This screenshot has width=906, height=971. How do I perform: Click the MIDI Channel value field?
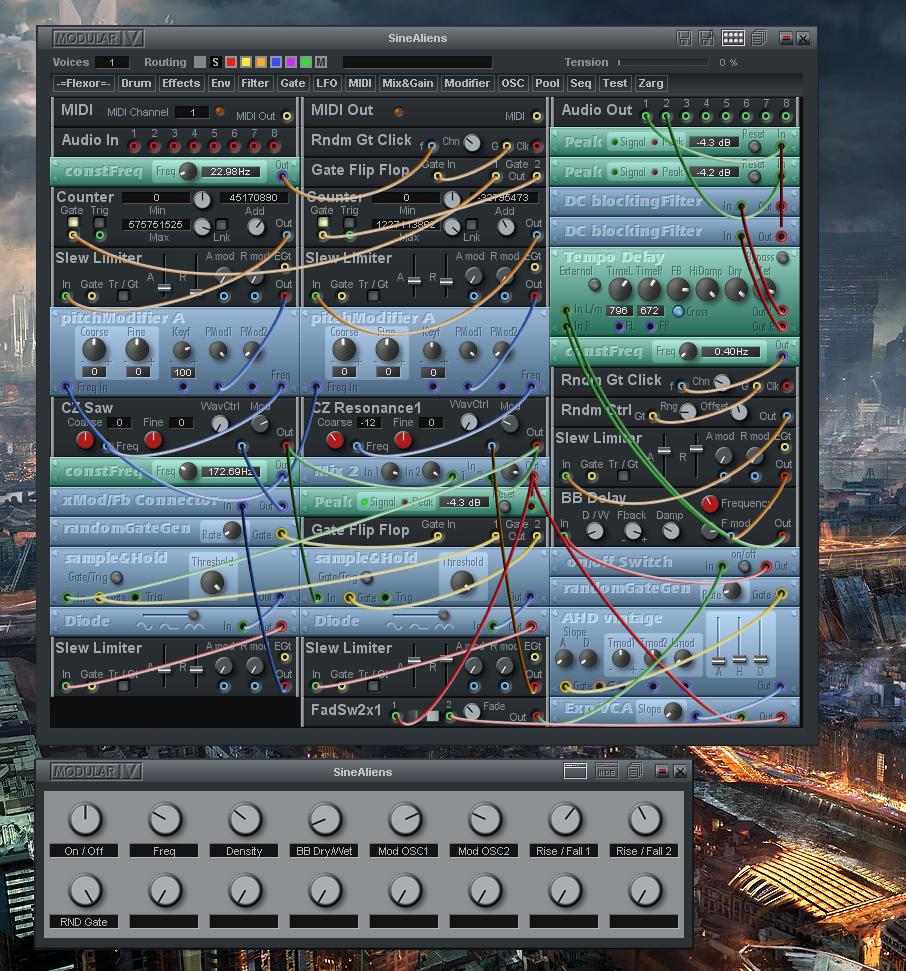tap(192, 112)
